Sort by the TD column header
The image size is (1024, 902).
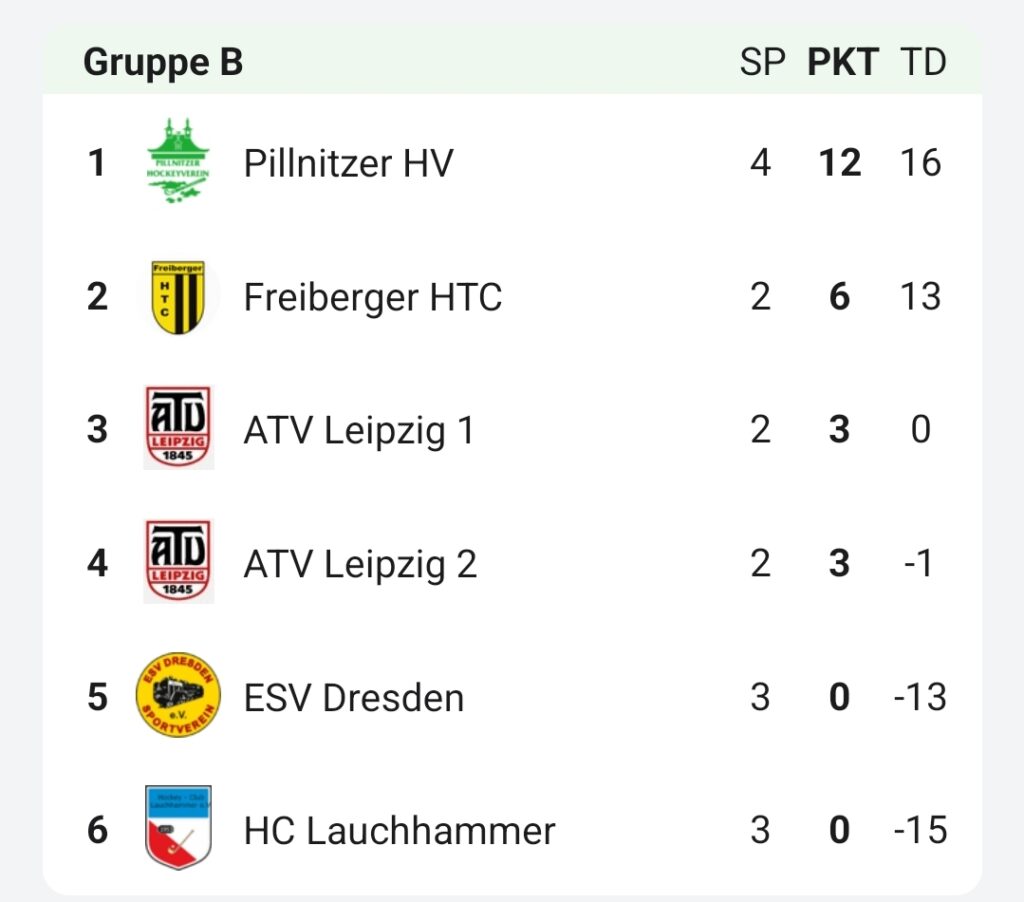[923, 63]
